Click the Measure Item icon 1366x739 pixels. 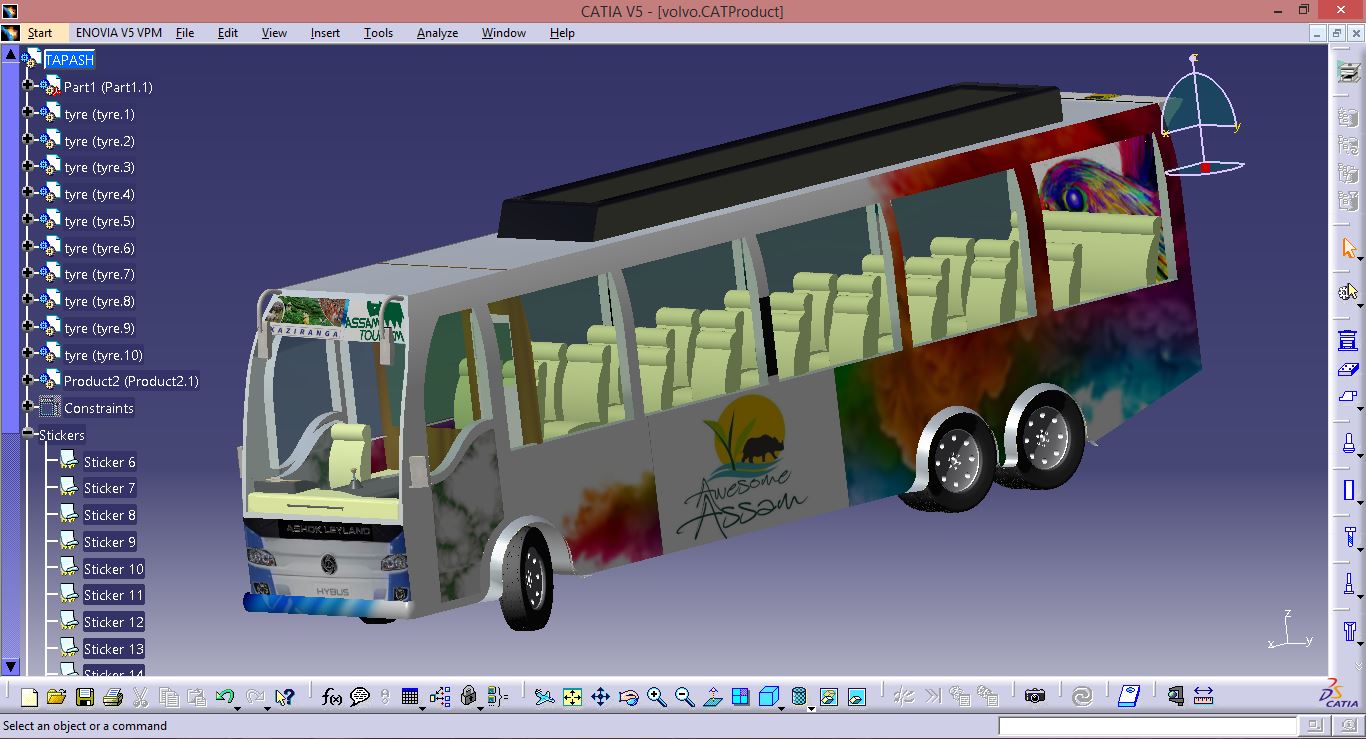click(x=1175, y=697)
